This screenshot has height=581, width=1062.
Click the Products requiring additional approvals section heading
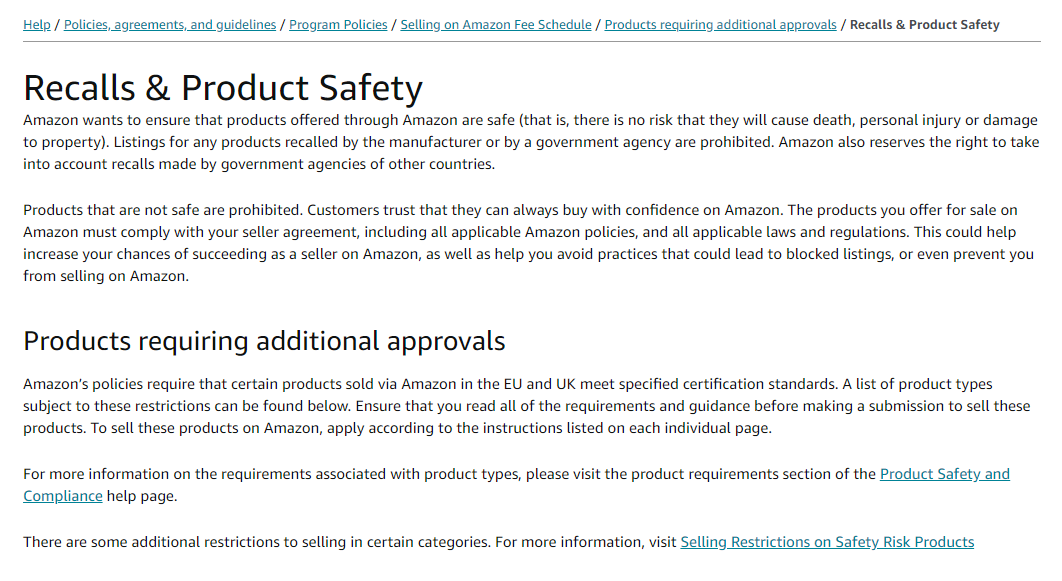[264, 341]
